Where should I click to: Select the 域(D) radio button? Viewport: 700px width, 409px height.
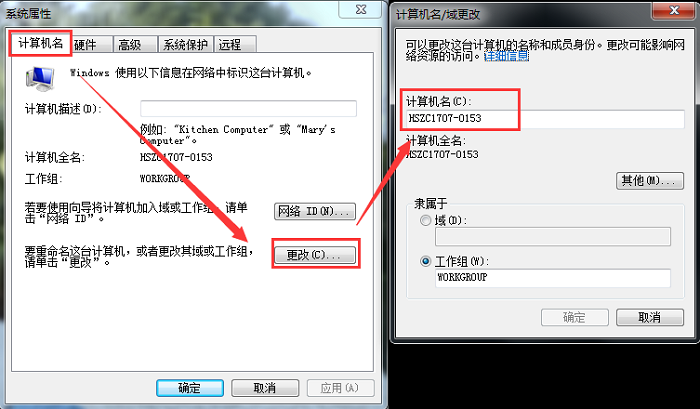[x=425, y=220]
